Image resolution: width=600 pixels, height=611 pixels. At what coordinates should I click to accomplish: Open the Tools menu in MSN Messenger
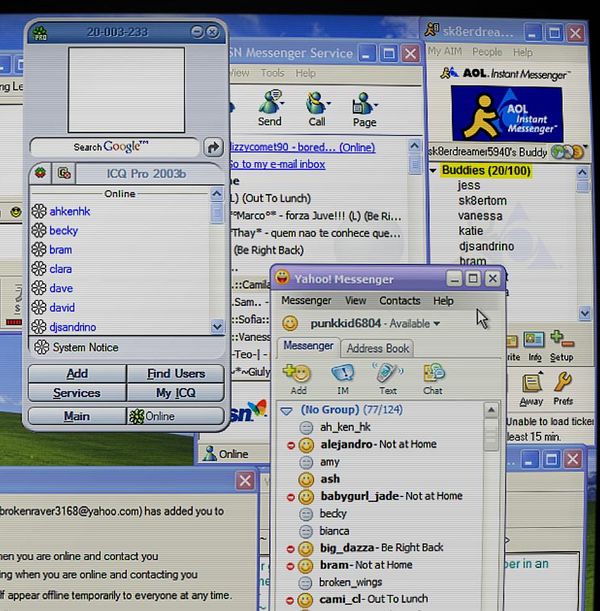[272, 73]
